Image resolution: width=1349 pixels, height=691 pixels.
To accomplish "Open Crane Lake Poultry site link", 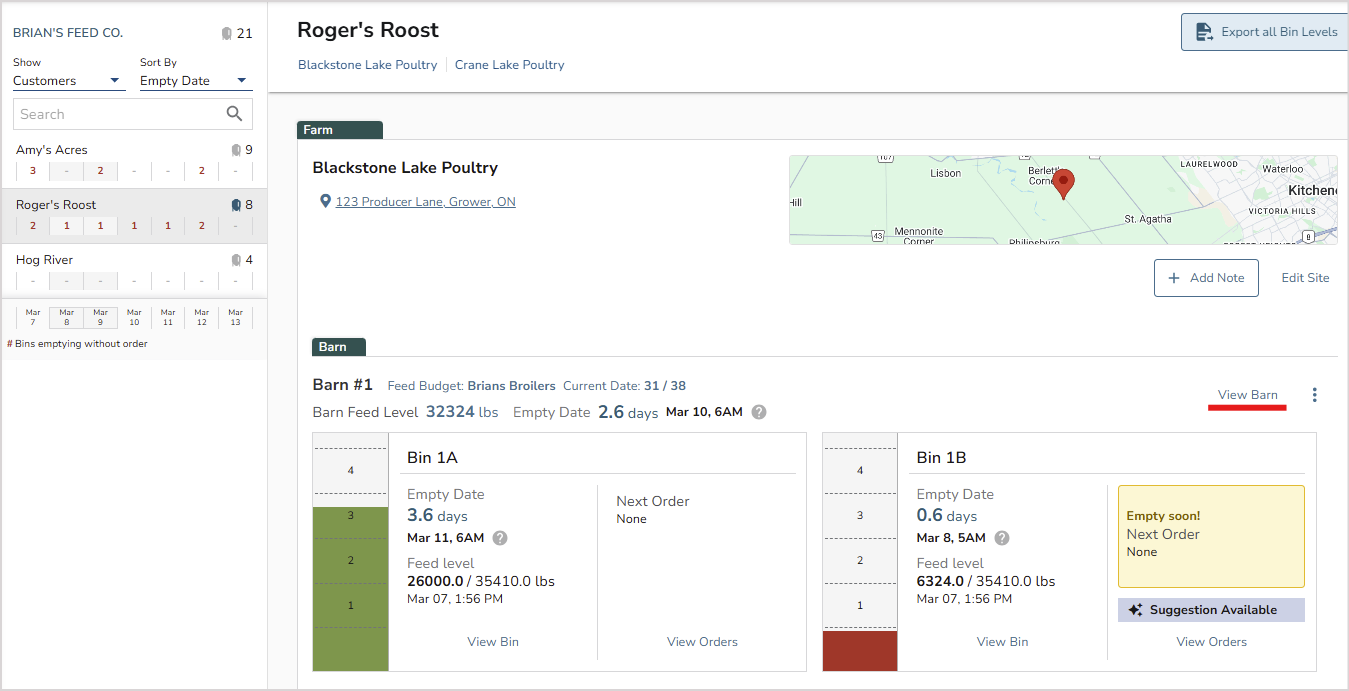I will click(510, 65).
